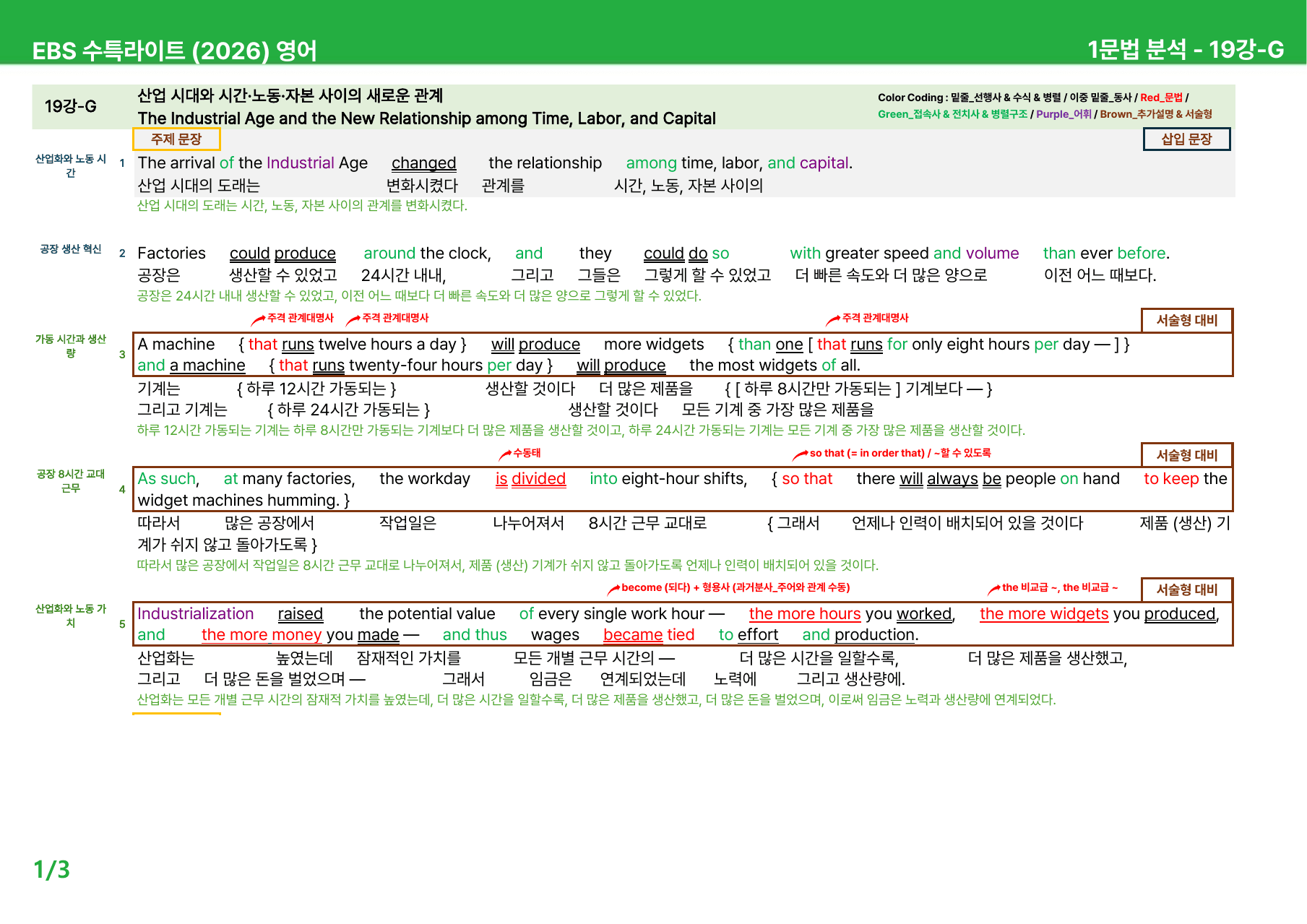The image size is (1307, 924).
Task: Click the '삽입 문장' blue box label
Action: click(1186, 139)
